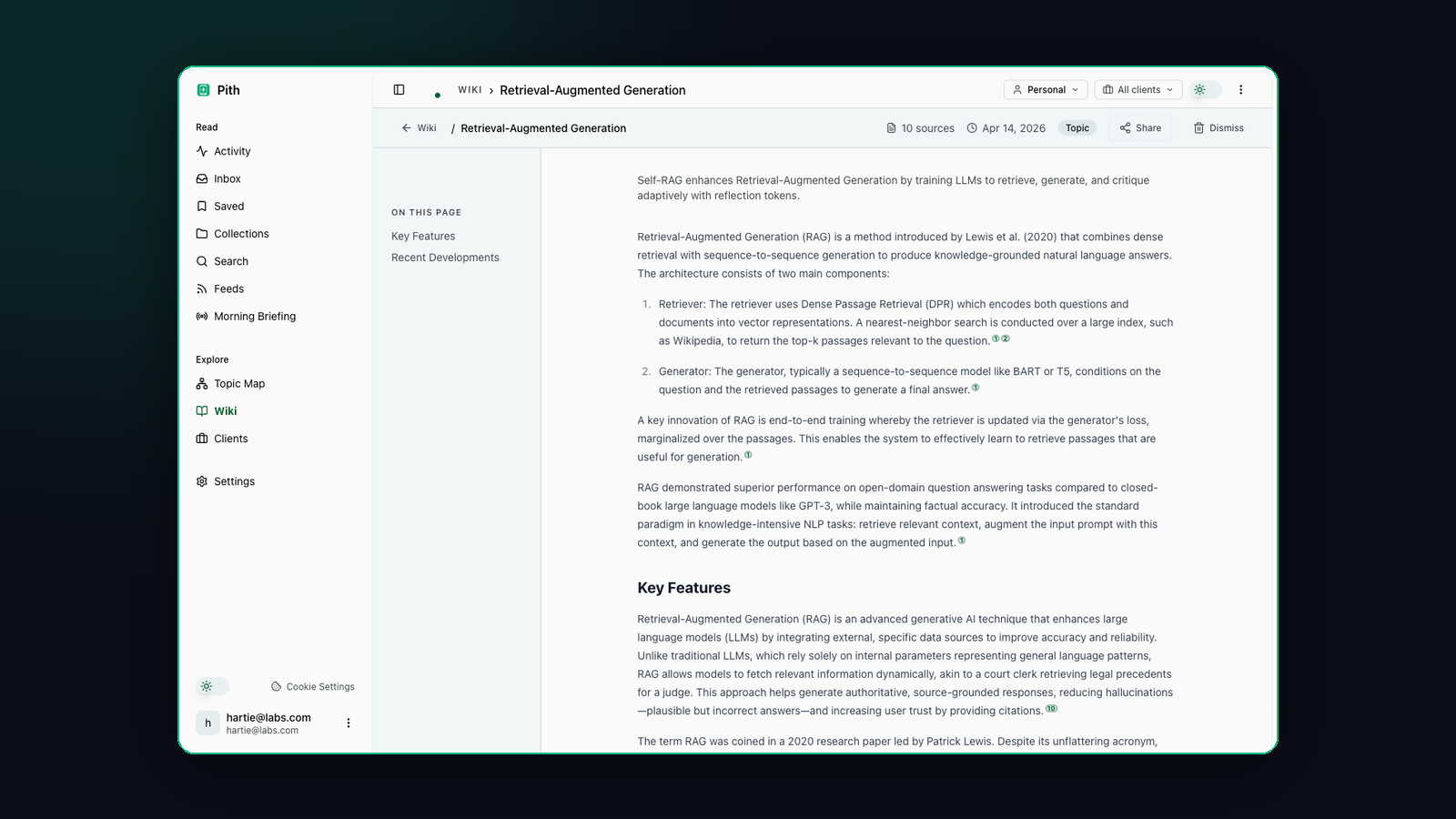Click the Settings gear icon
The image size is (1456, 819).
click(x=202, y=481)
